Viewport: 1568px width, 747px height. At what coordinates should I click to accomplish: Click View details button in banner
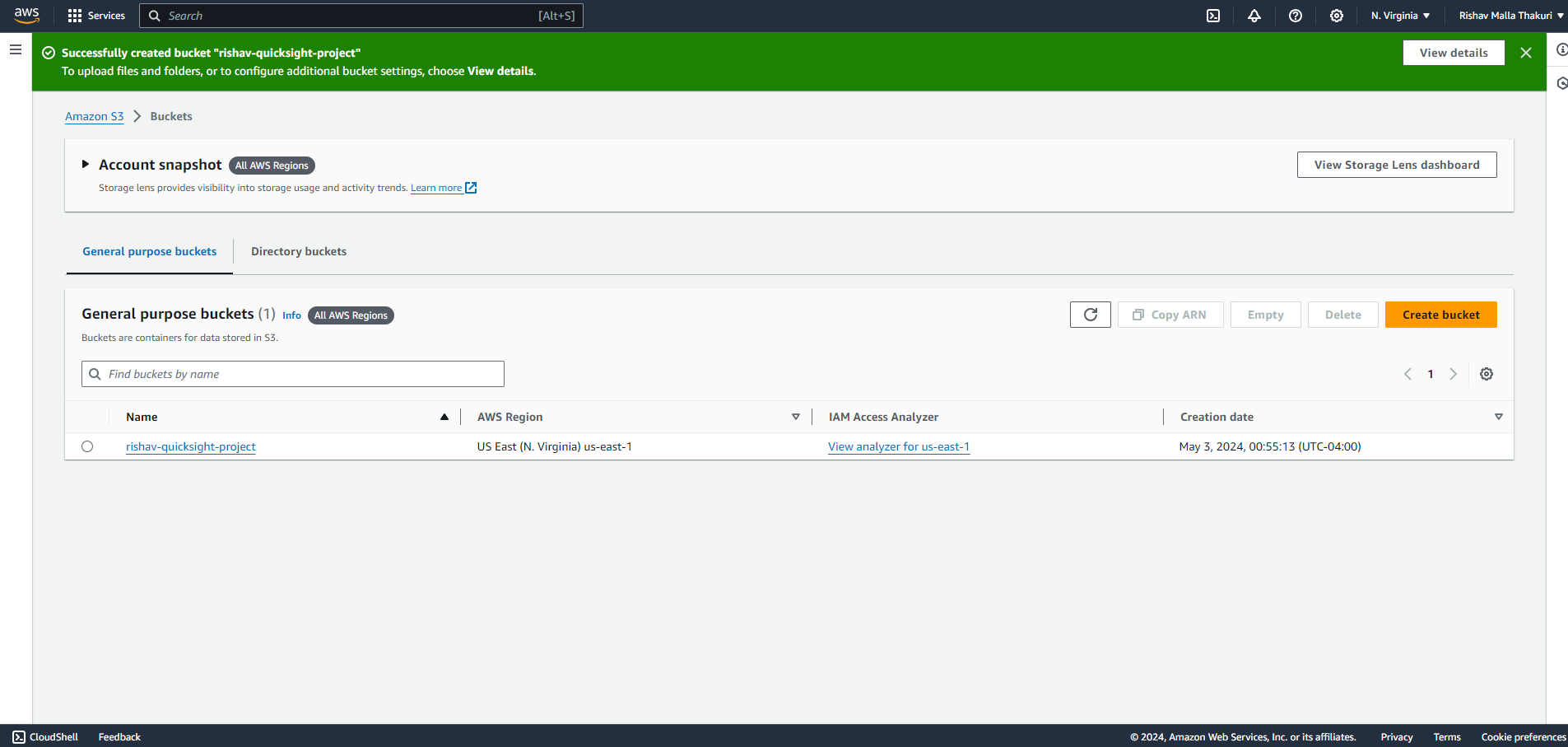pos(1454,53)
